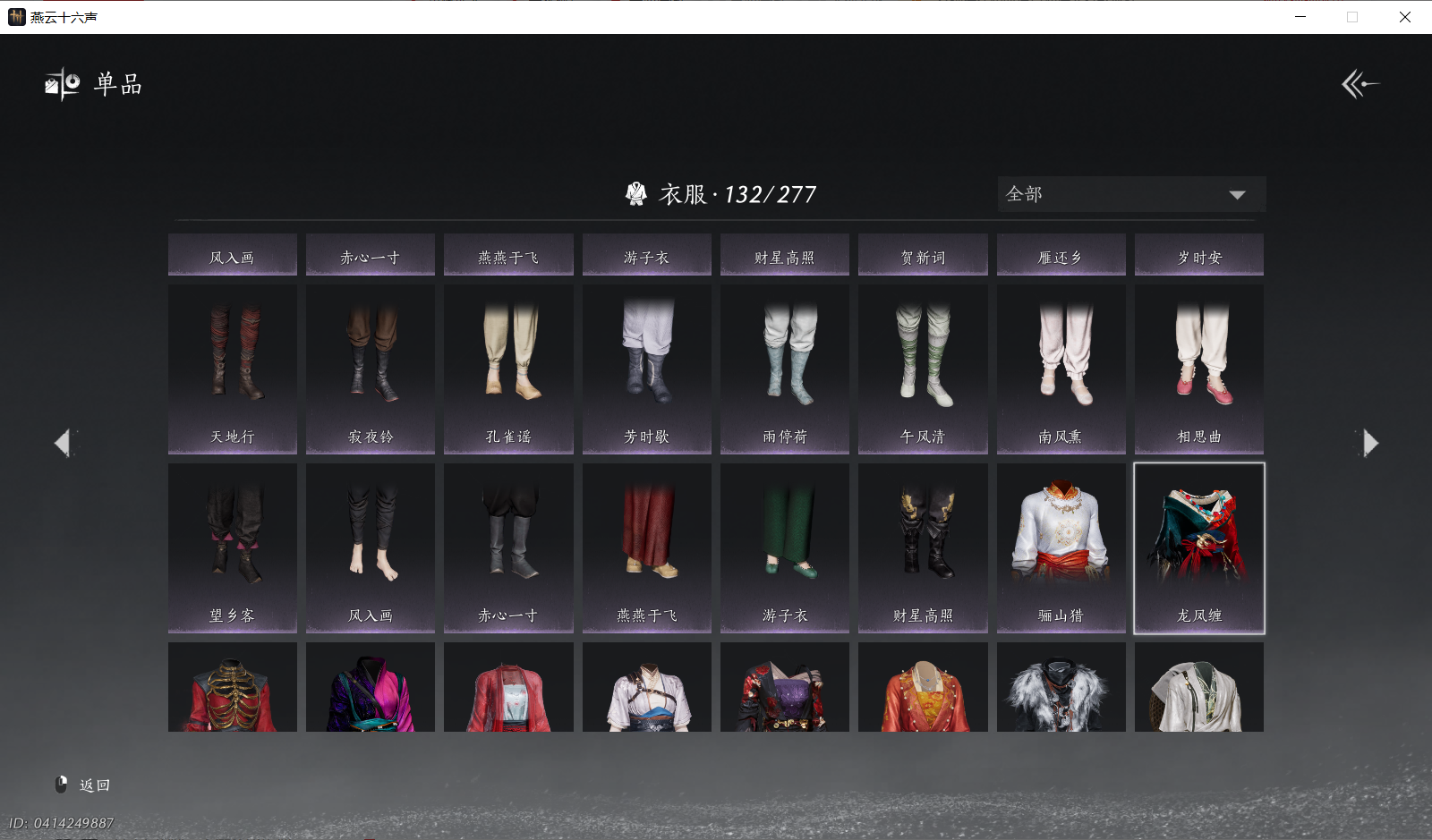
Task: Click the 风入画 label in top row
Action: click(x=233, y=257)
